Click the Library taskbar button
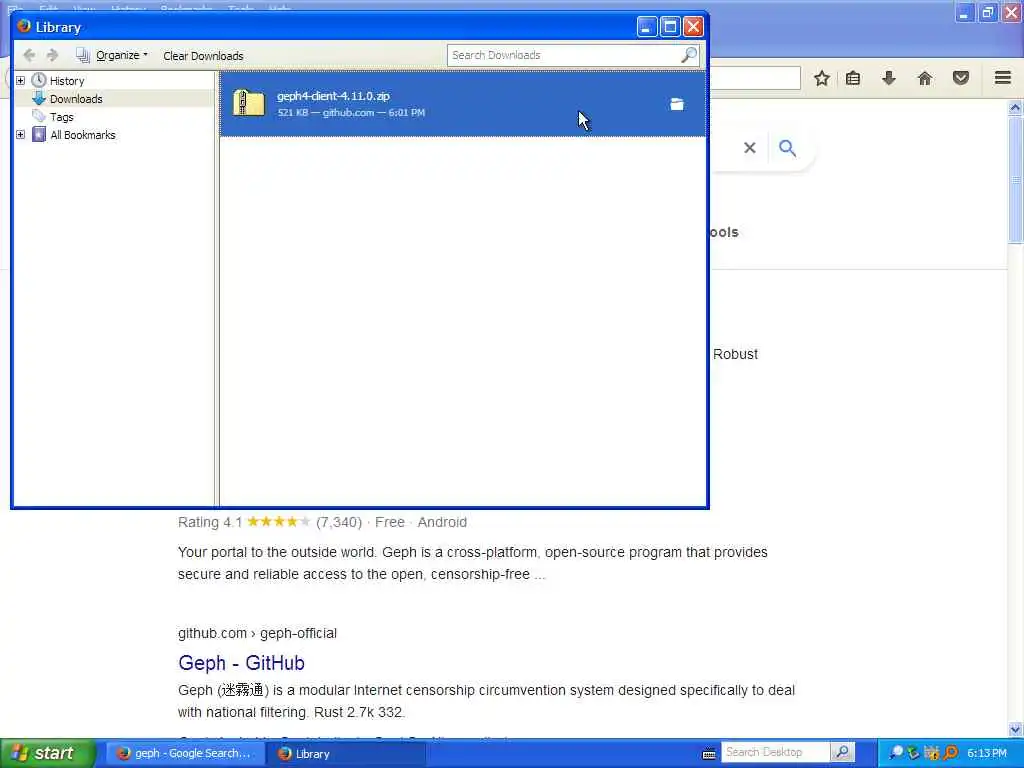1024x768 pixels. 349,754
